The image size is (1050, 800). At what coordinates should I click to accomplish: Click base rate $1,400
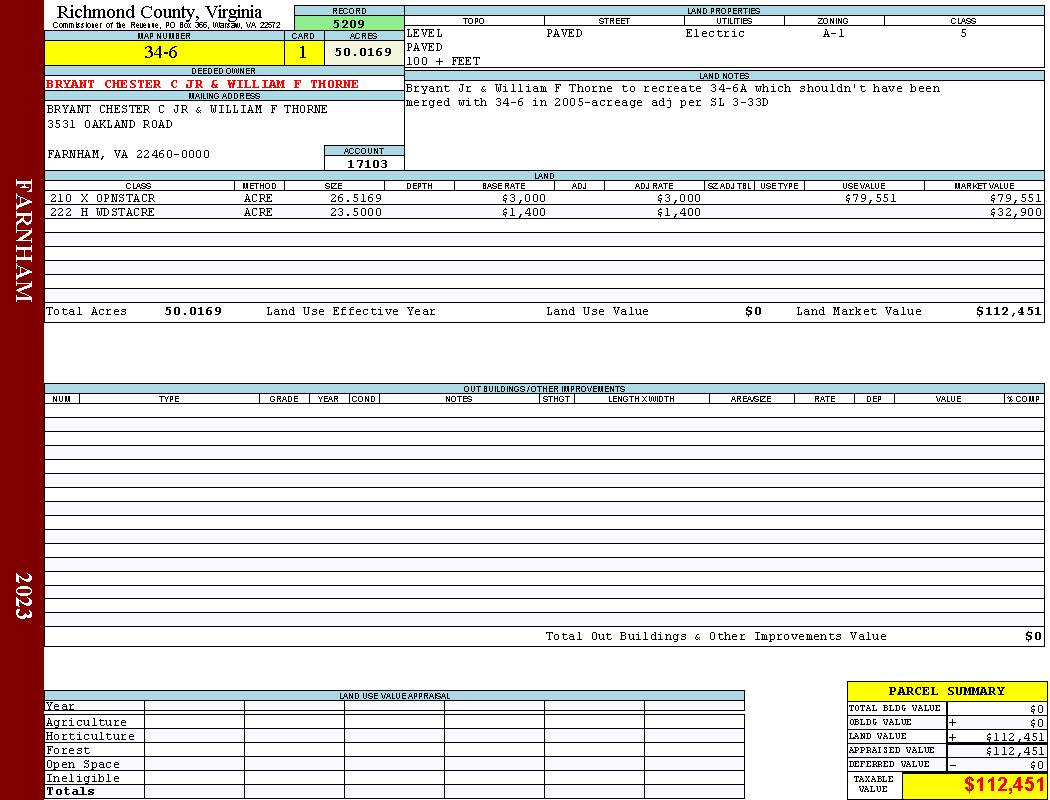[524, 213]
